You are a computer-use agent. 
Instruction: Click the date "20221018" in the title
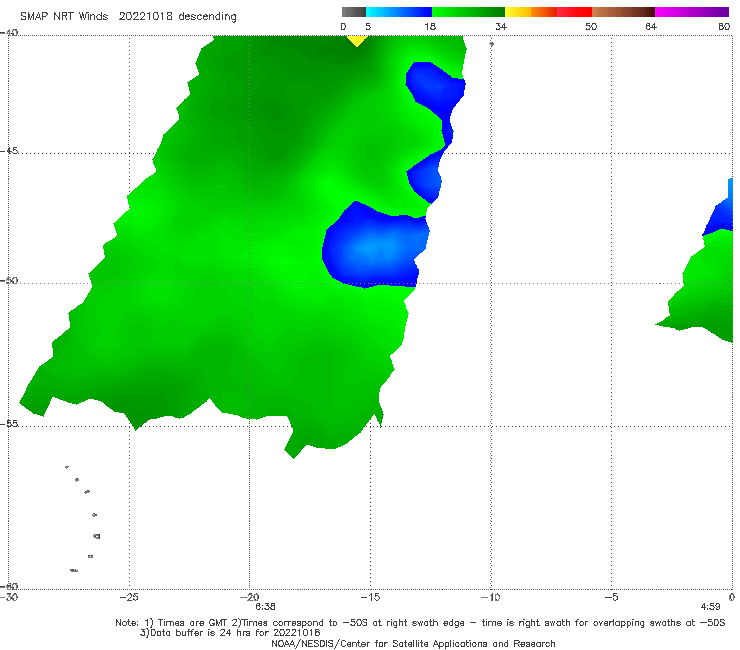pyautogui.click(x=145, y=16)
